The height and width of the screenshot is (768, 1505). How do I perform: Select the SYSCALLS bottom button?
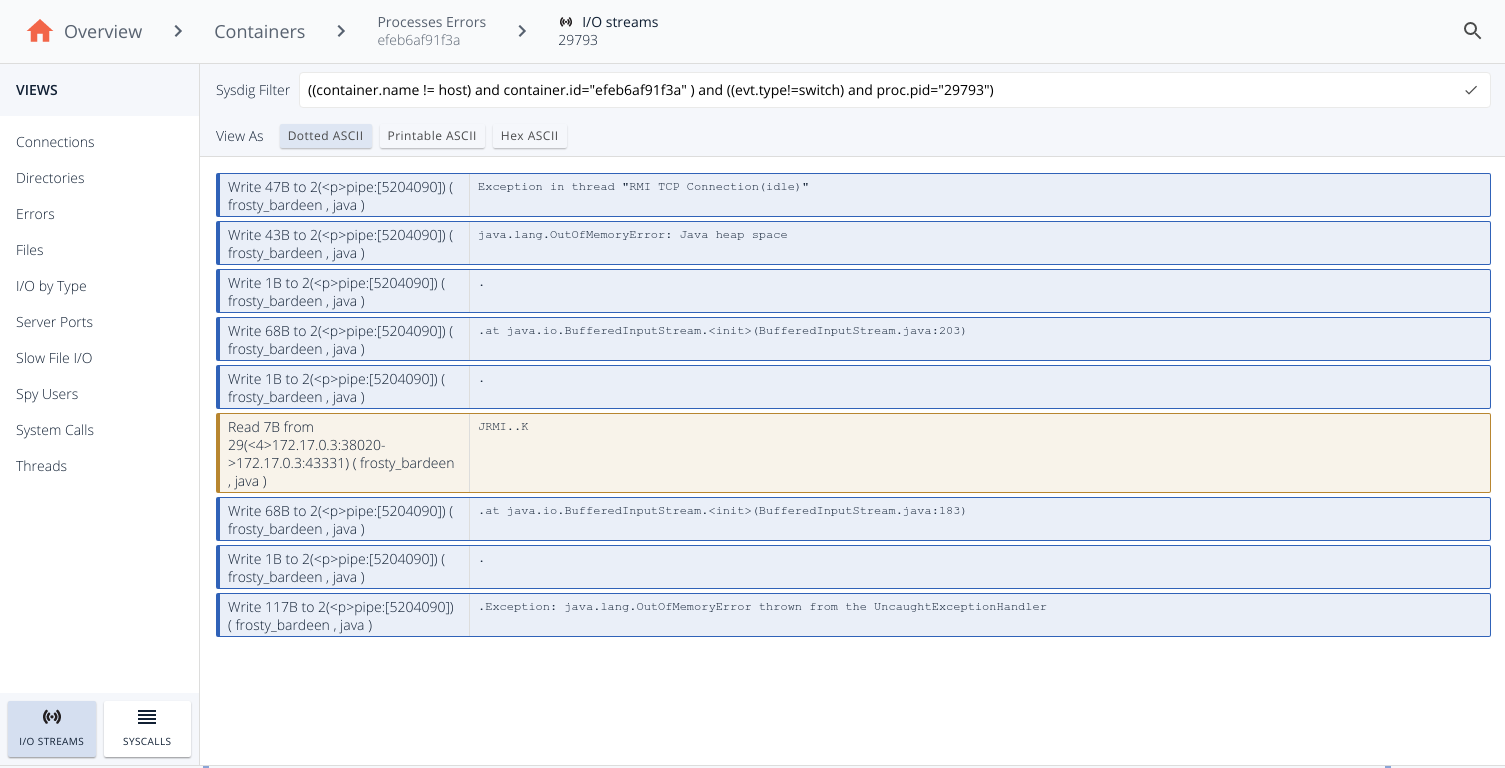[x=147, y=729]
